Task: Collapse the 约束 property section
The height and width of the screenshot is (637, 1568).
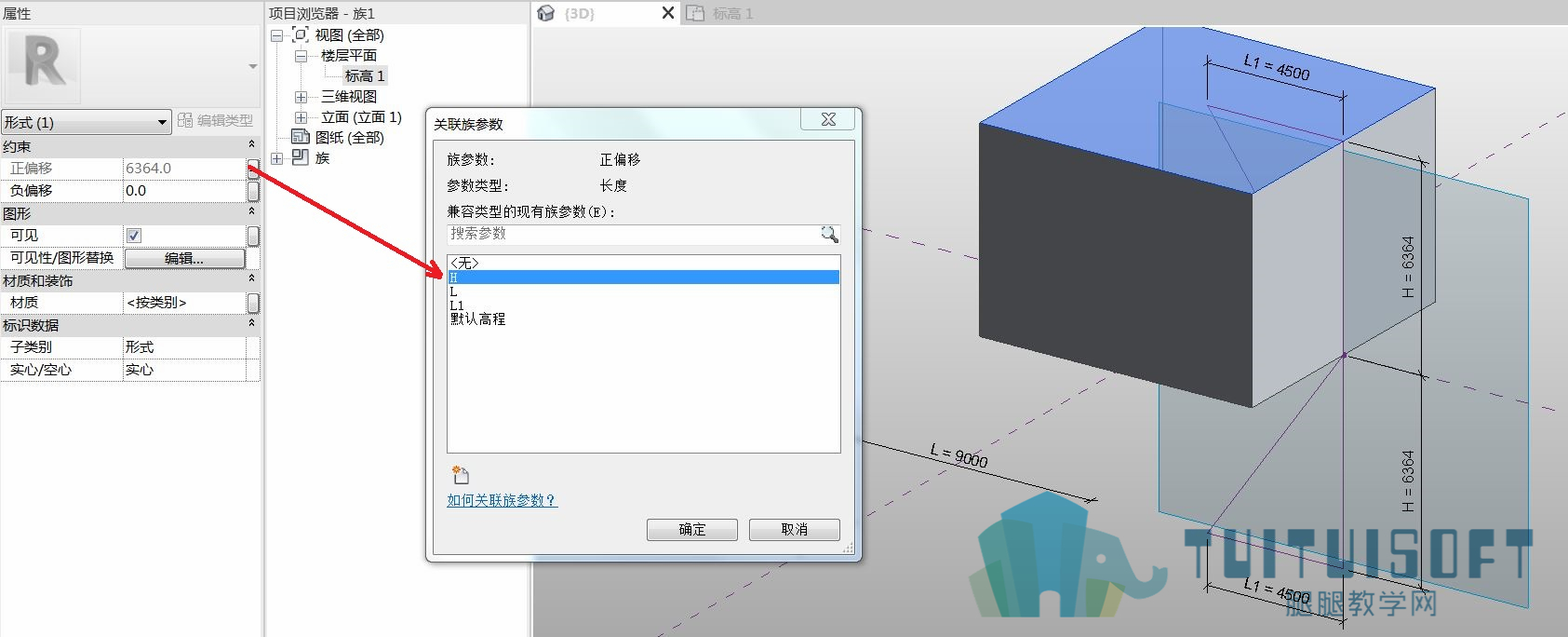Action: (x=251, y=145)
